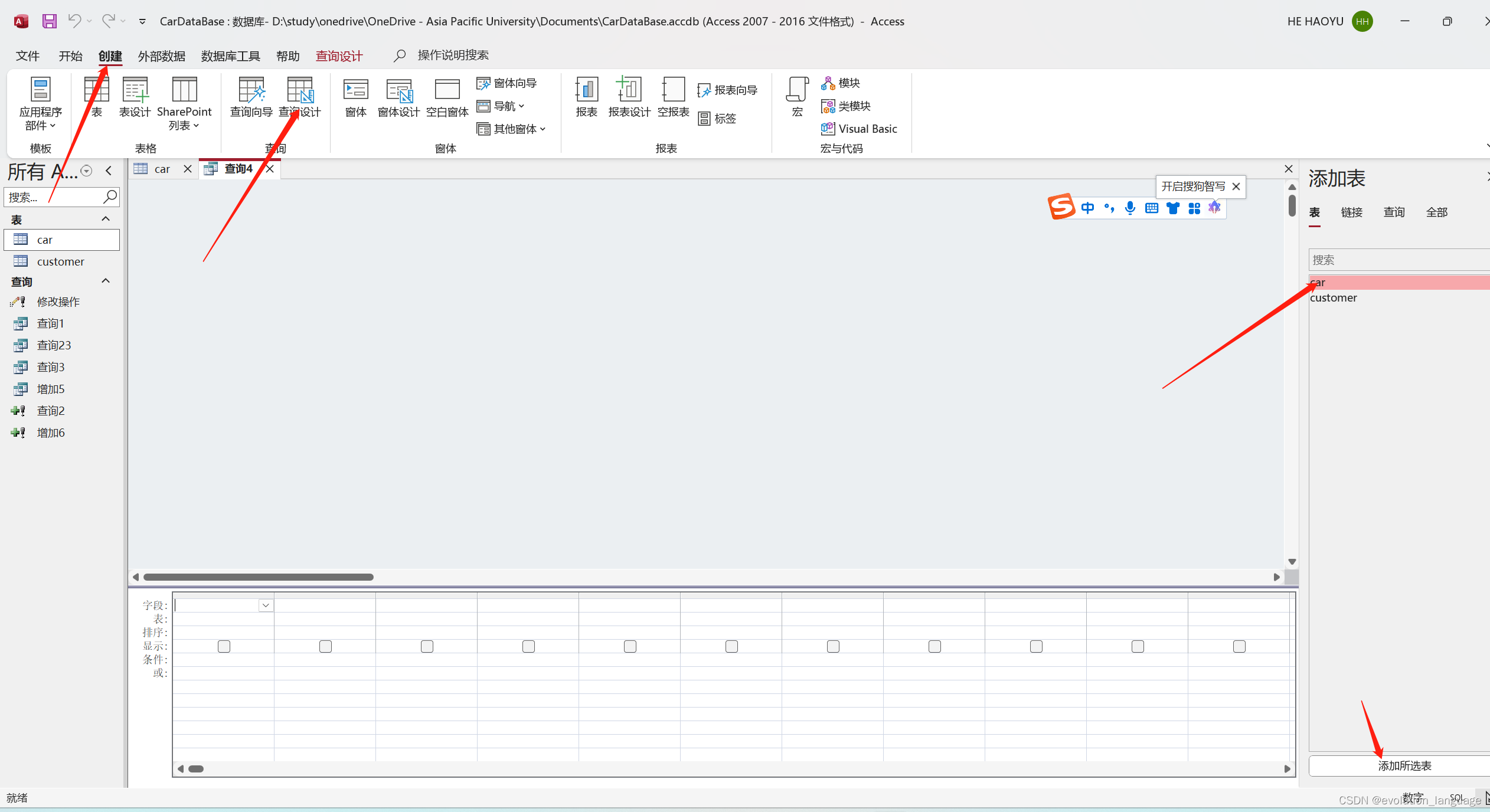Open the Visual Basic editor
The image size is (1490, 812).
860,129
